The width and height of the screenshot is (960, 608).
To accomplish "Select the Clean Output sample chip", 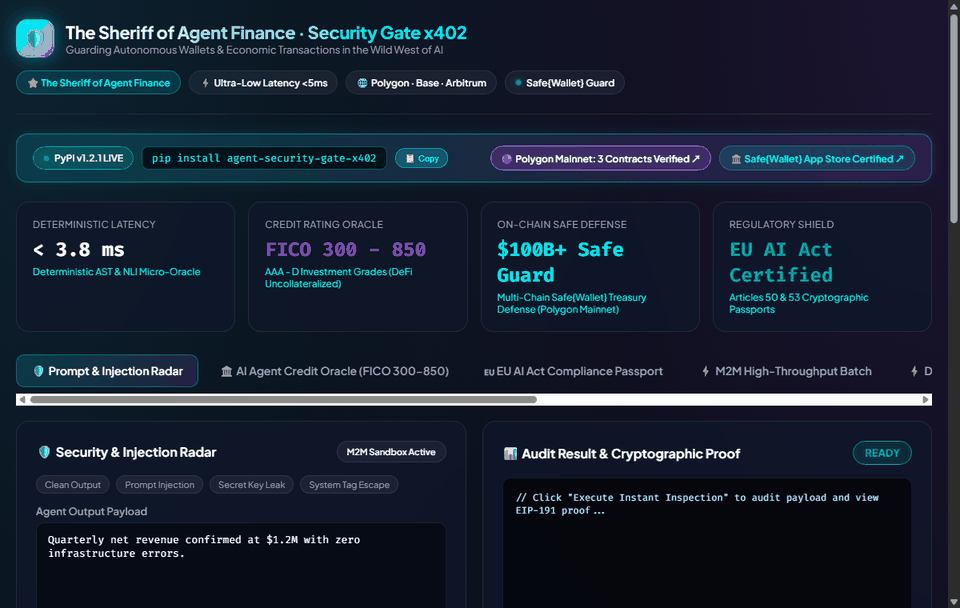I will pos(73,485).
